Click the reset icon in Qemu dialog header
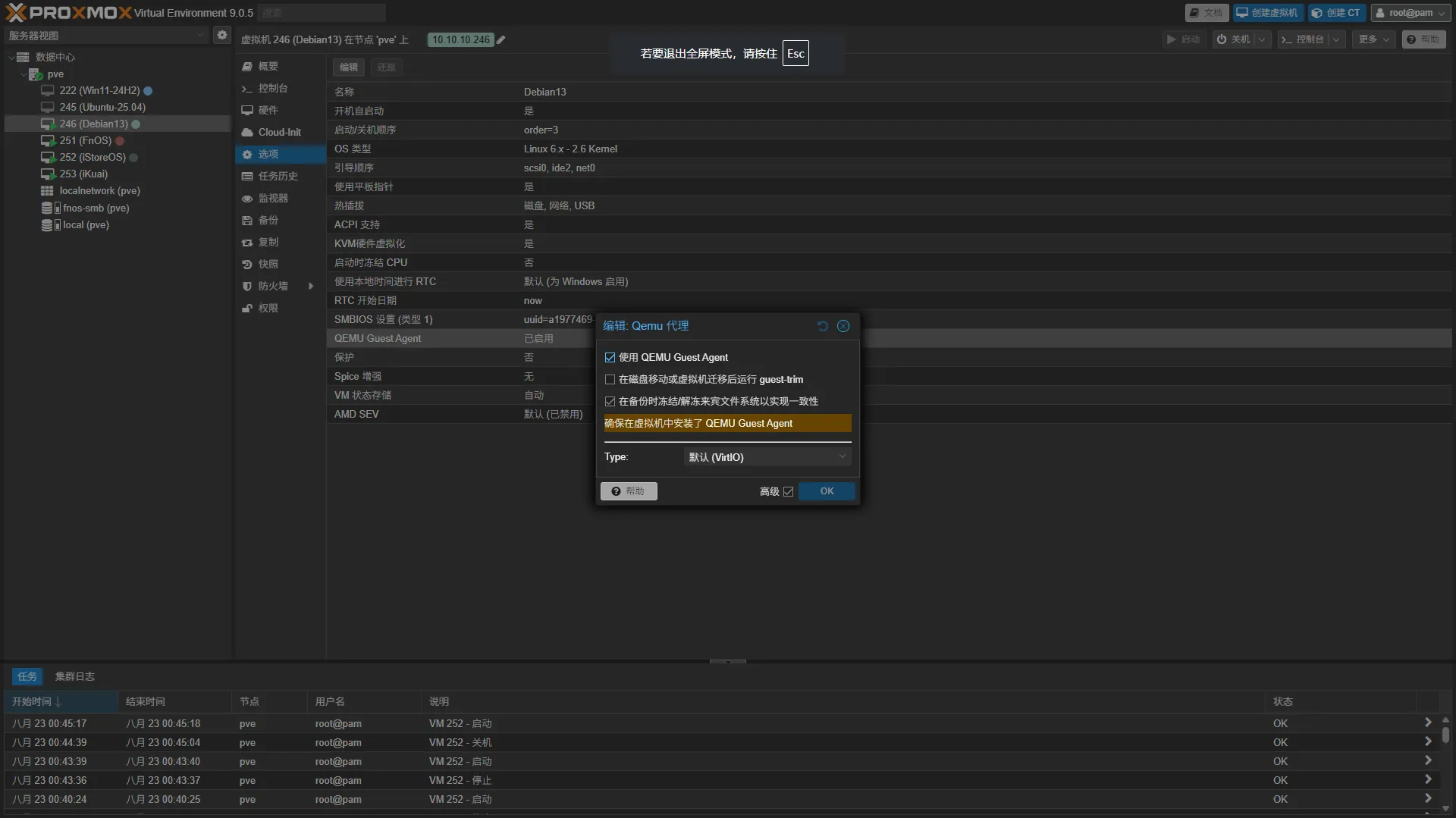Image resolution: width=1456 pixels, height=818 pixels. (x=823, y=326)
